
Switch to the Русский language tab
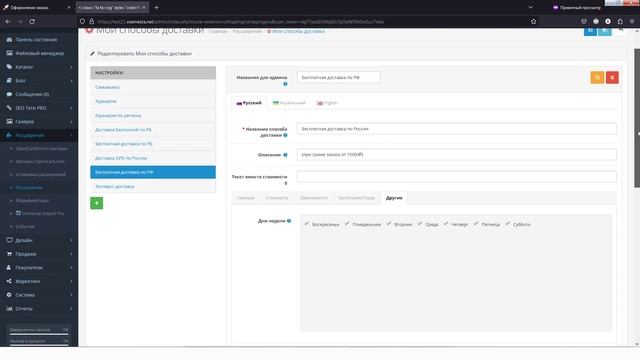pyautogui.click(x=249, y=103)
